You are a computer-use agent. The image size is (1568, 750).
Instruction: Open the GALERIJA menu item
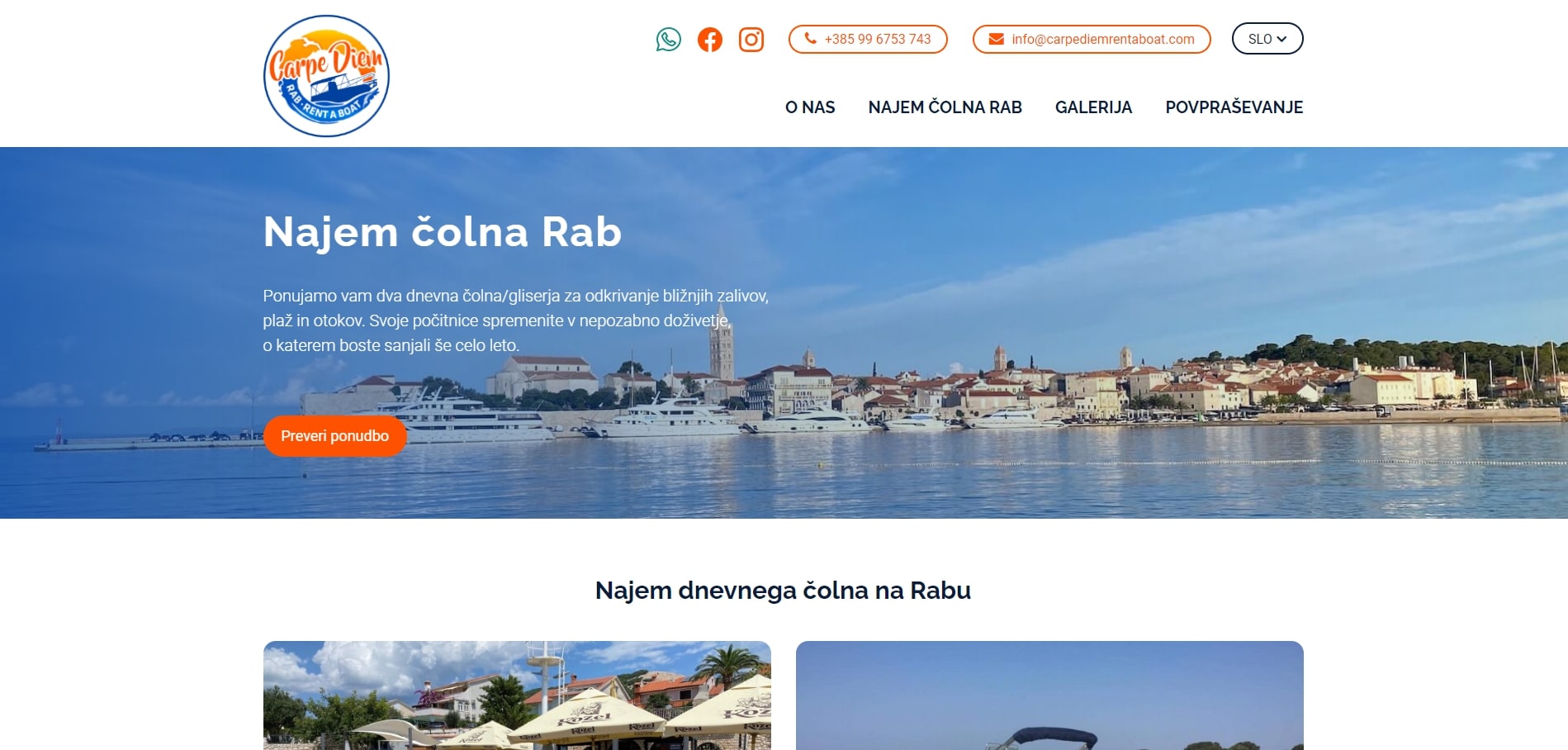(1094, 107)
